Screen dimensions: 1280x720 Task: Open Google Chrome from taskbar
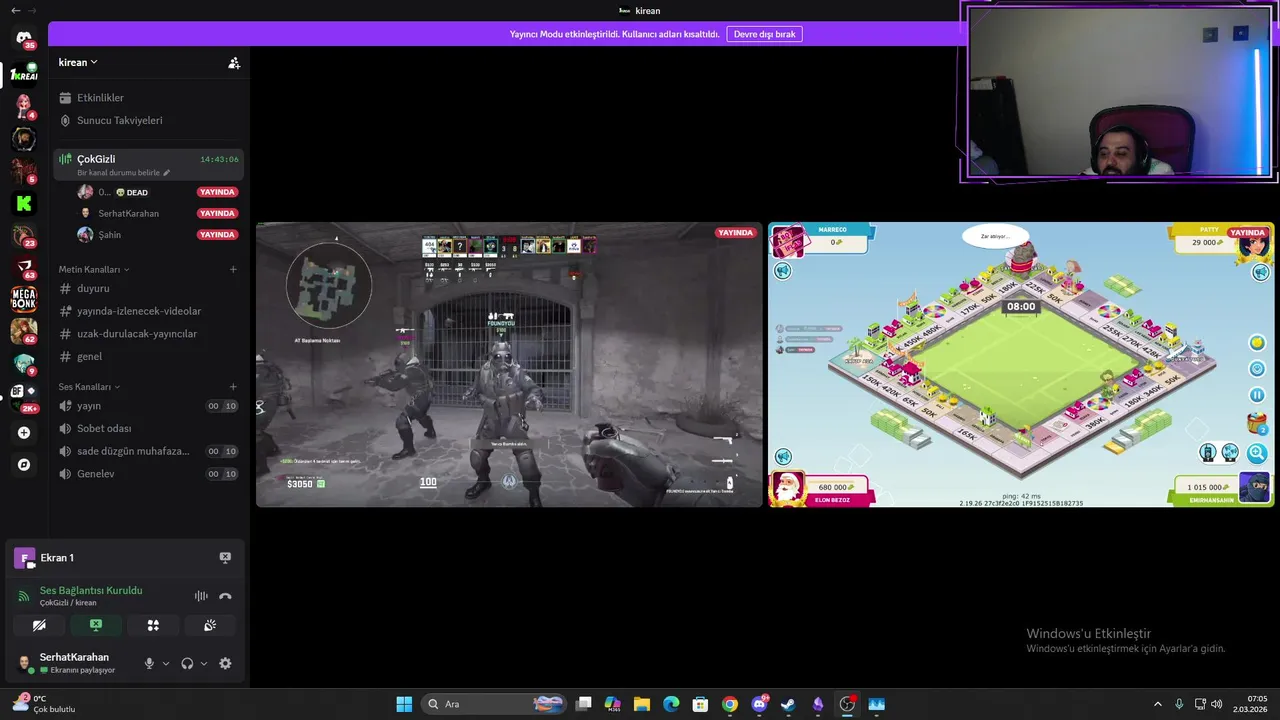(x=730, y=704)
